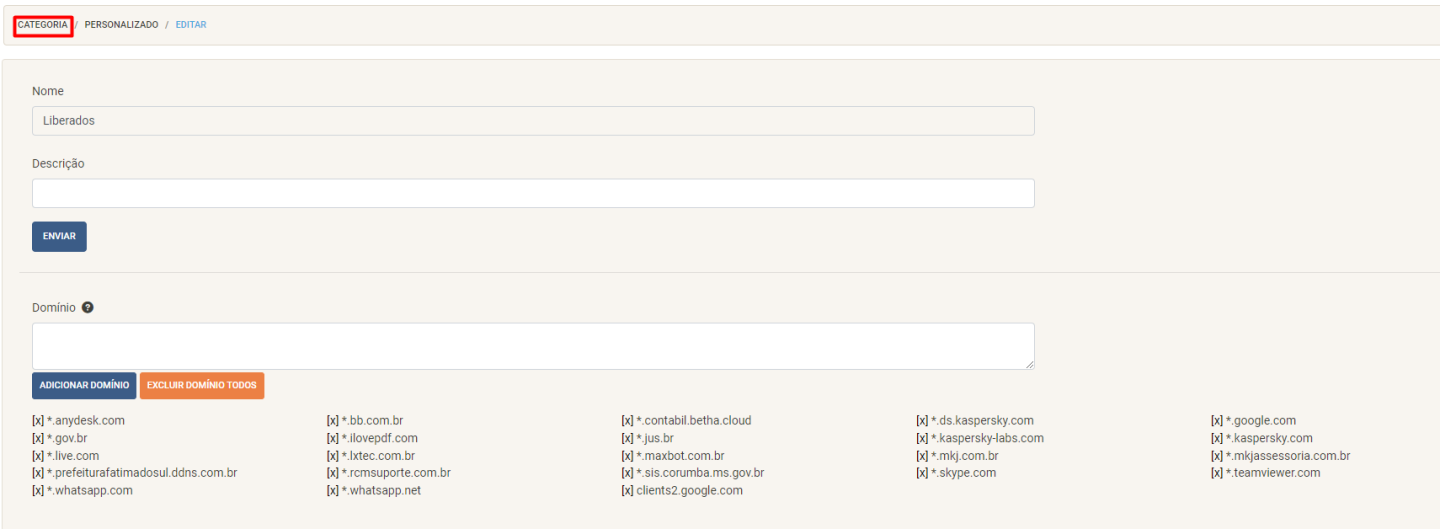
Task: Click inside the Domínio text area
Action: tap(533, 346)
